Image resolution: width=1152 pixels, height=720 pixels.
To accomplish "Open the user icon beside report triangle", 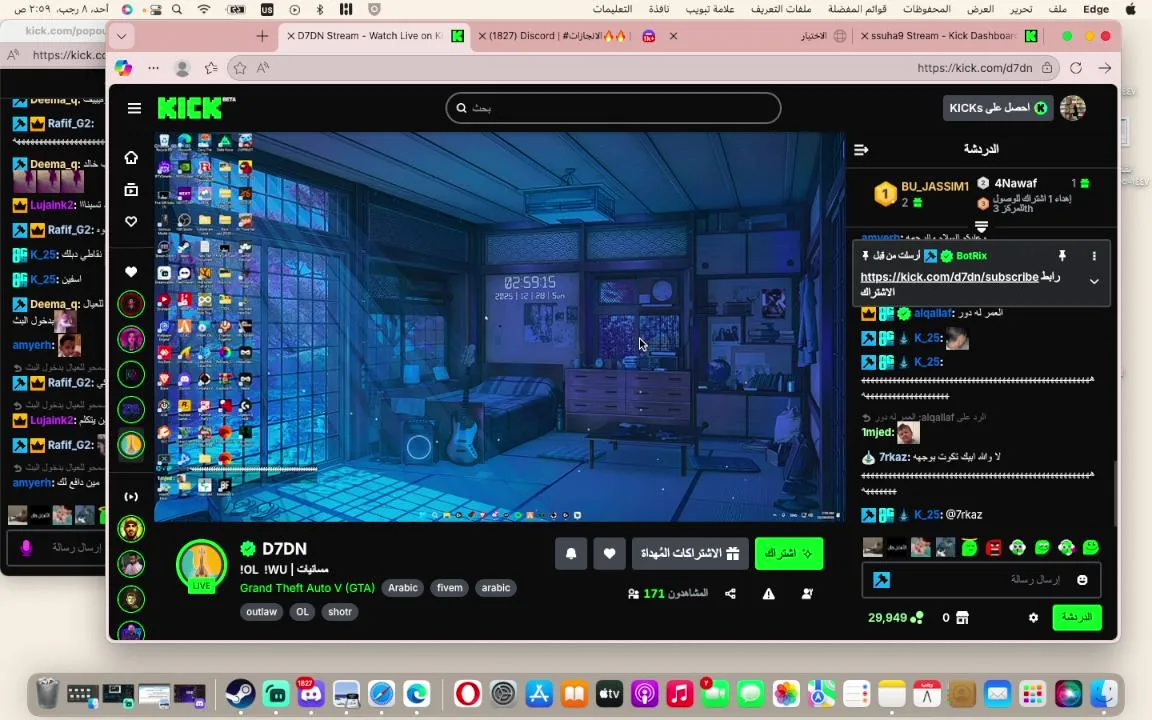I will (x=807, y=594).
